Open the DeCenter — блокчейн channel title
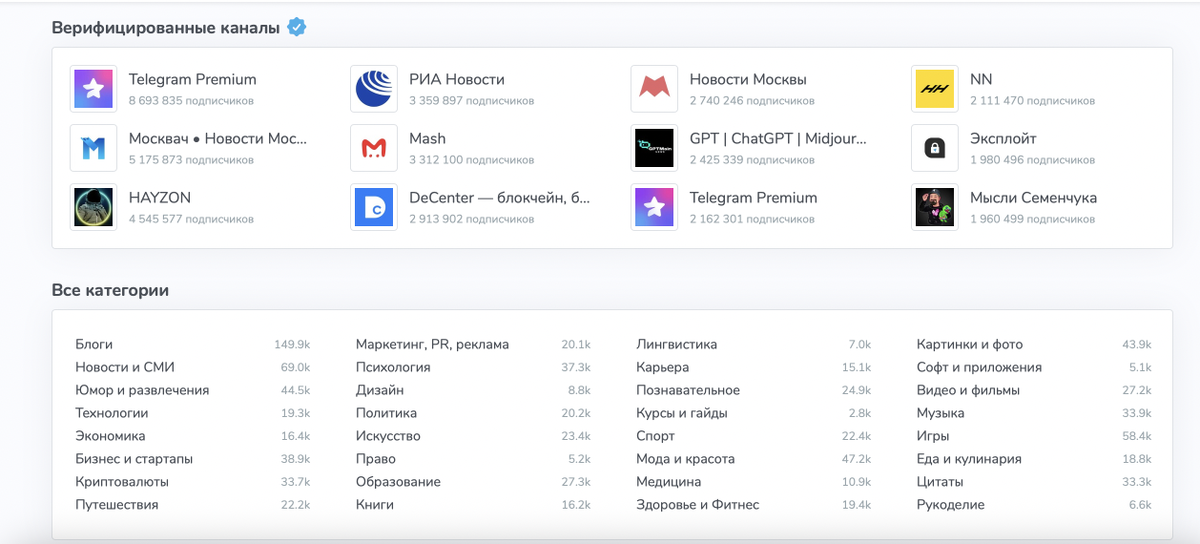This screenshot has width=1200, height=544. coord(500,197)
